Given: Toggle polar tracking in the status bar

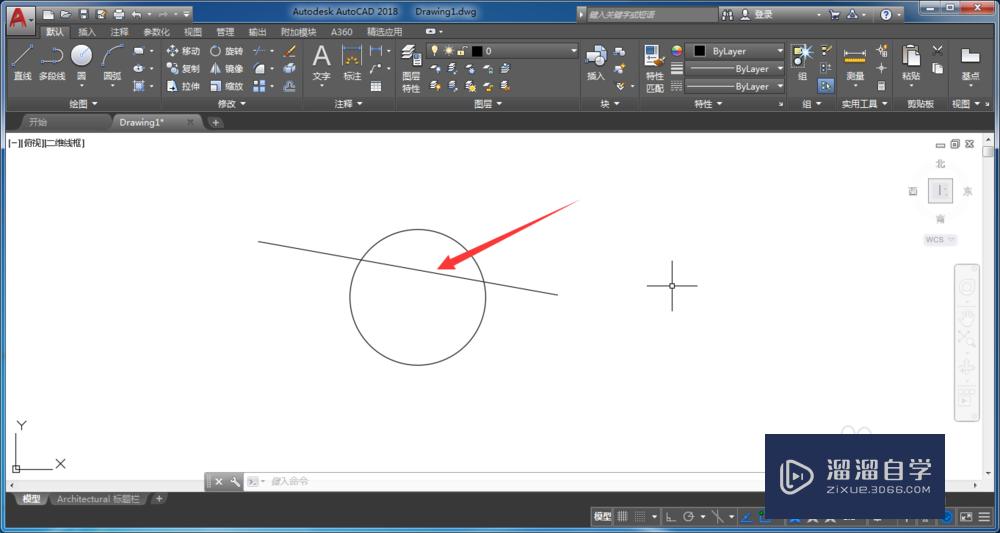Looking at the screenshot, I should point(688,517).
